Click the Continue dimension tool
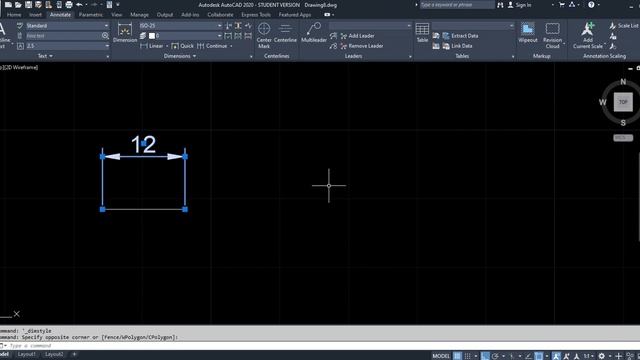Viewport: 640px width, 360px height. coord(212,46)
